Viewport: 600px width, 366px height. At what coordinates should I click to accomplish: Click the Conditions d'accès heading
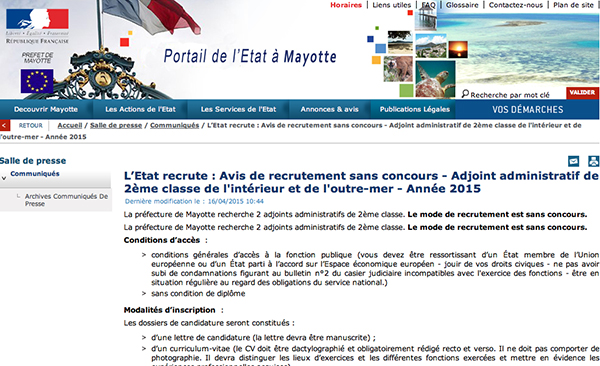[x=165, y=240]
